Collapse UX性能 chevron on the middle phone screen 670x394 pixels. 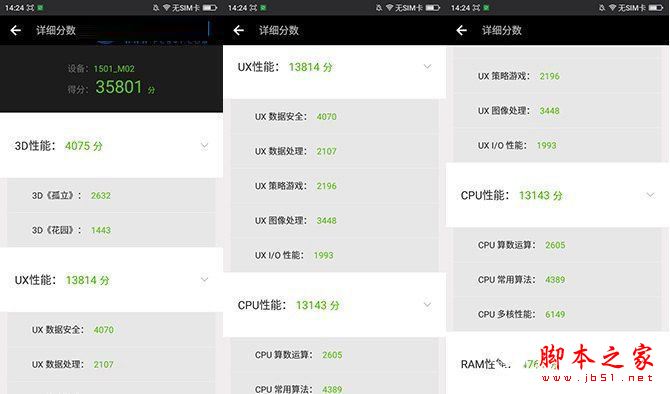click(x=427, y=67)
